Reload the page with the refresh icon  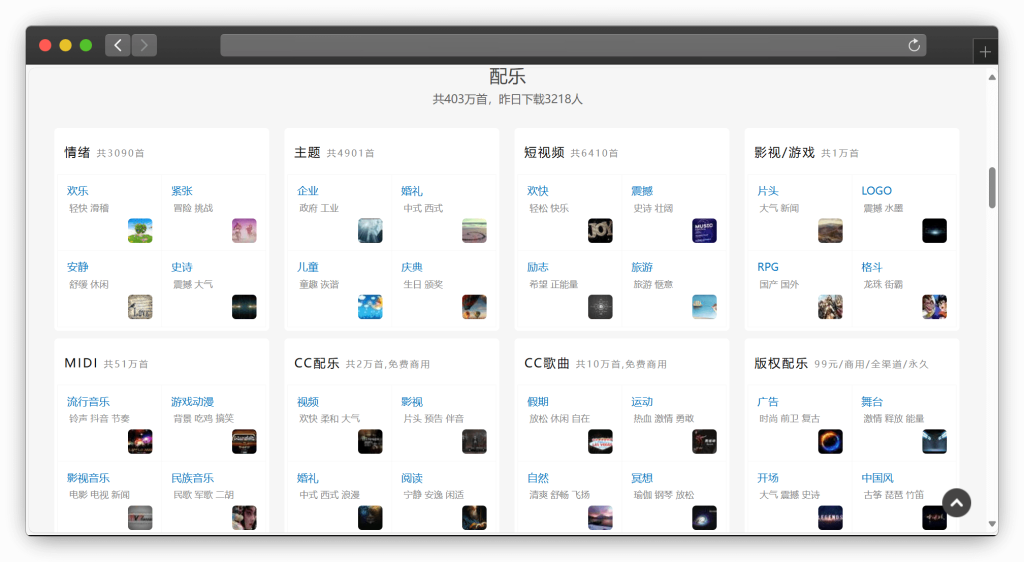913,45
